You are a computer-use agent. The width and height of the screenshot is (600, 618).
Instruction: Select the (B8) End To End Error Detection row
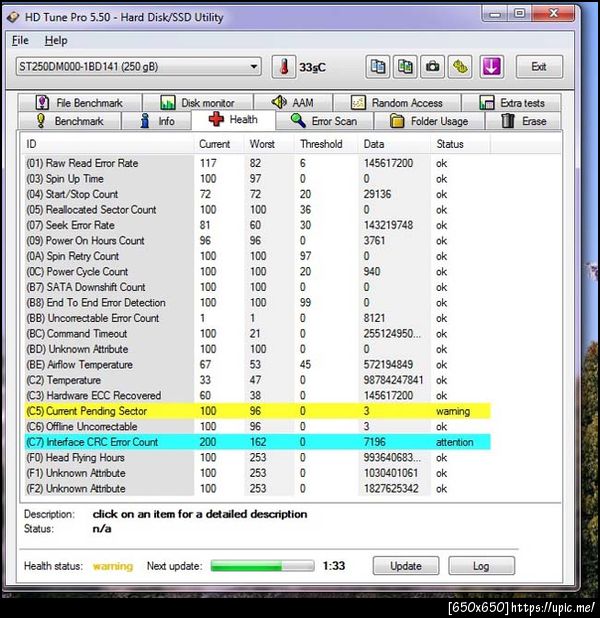click(x=257, y=303)
